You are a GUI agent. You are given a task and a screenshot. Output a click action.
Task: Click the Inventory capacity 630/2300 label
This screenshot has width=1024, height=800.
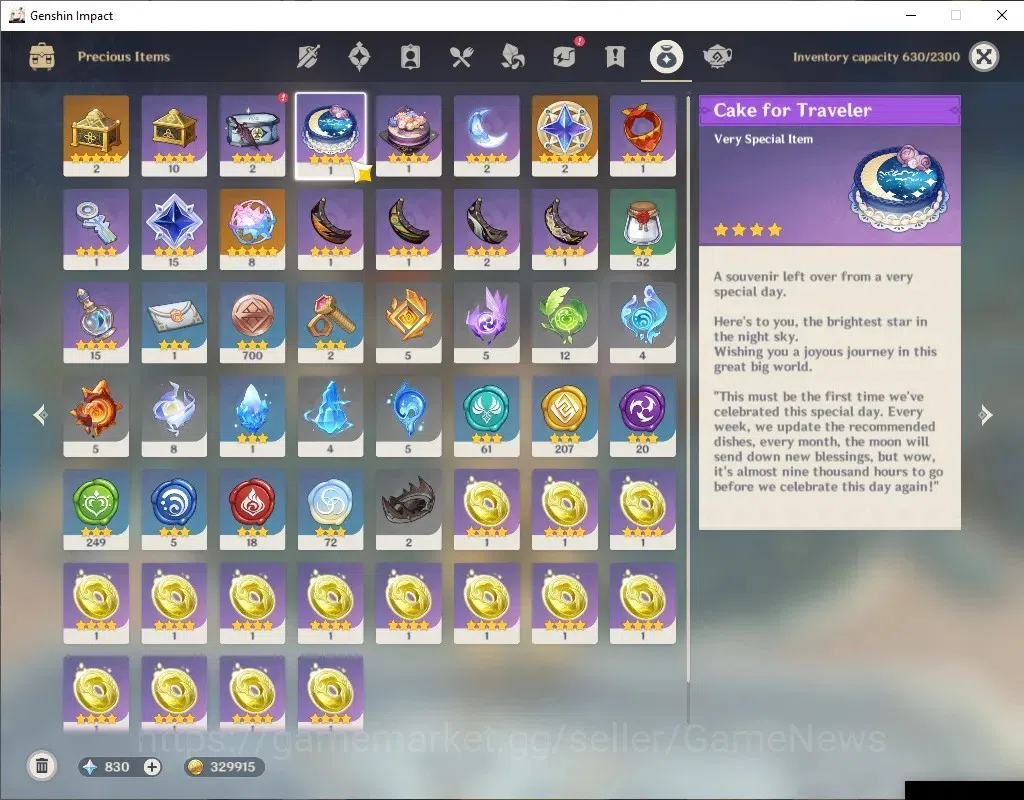876,57
